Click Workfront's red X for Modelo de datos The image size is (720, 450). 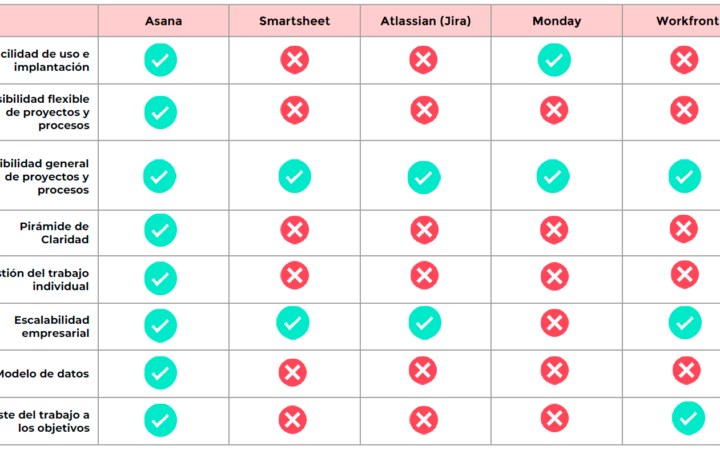tap(686, 371)
